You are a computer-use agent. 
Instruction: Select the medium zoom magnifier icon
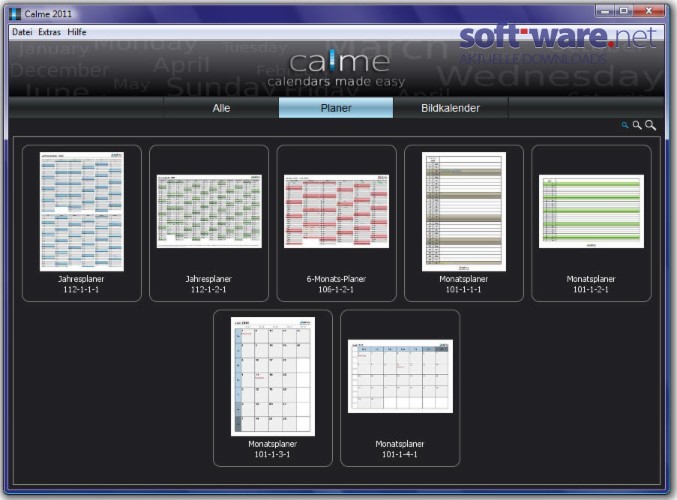click(x=637, y=125)
